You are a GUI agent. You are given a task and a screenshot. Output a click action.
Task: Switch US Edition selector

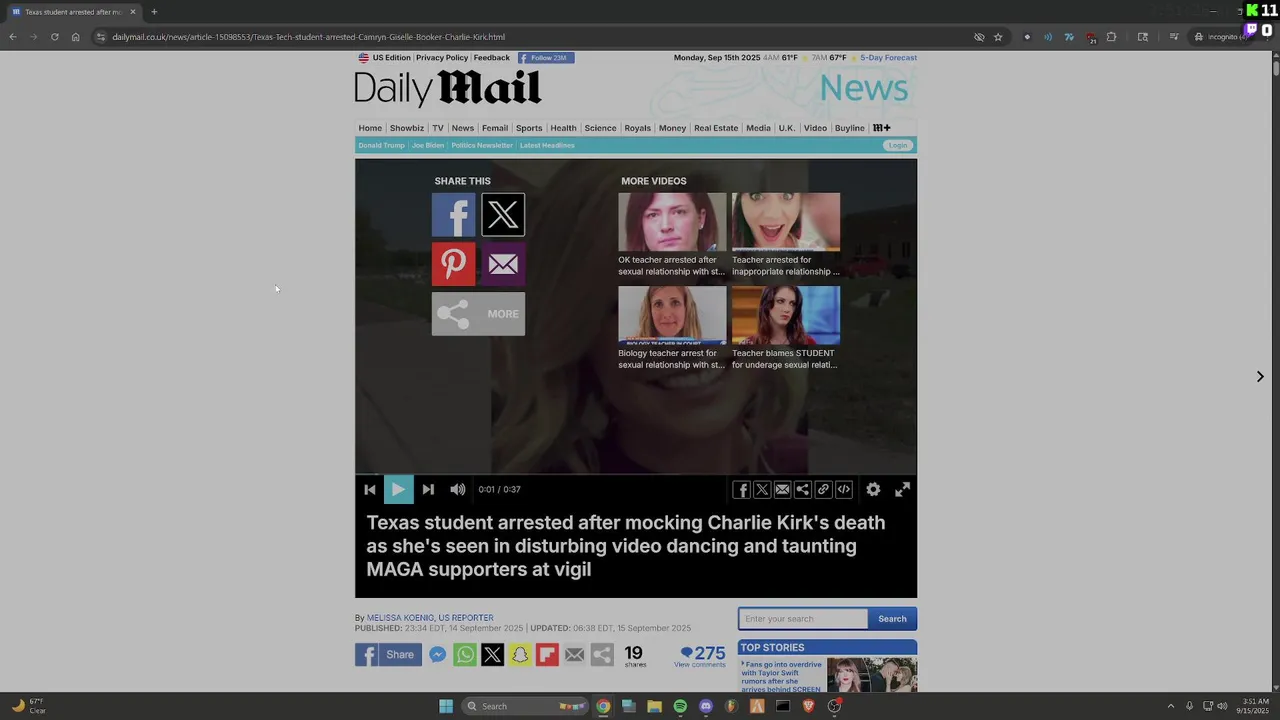tap(385, 58)
